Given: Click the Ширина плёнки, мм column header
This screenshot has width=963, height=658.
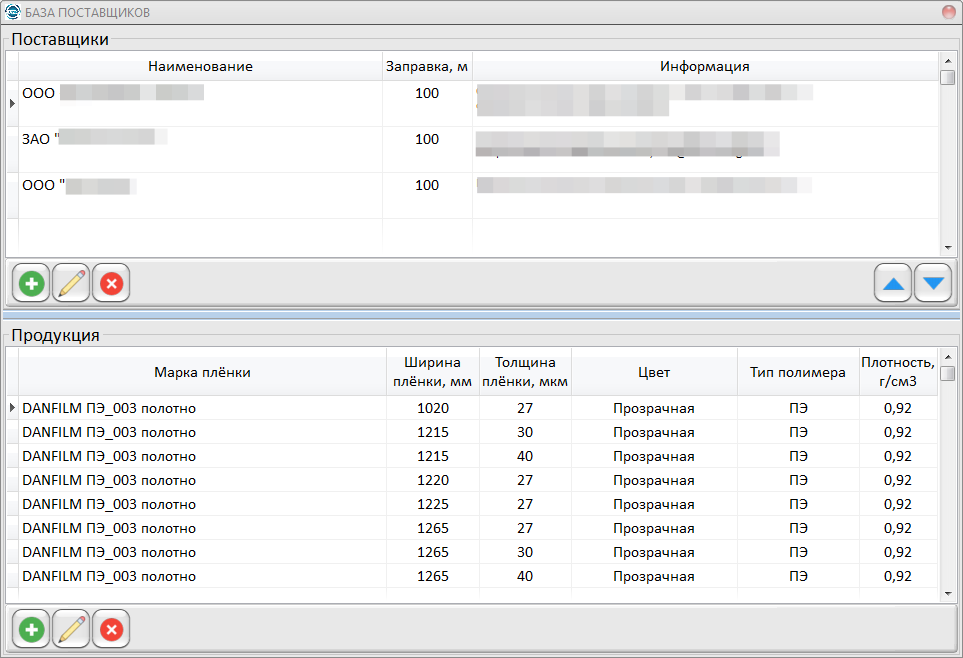Looking at the screenshot, I should [x=432, y=372].
